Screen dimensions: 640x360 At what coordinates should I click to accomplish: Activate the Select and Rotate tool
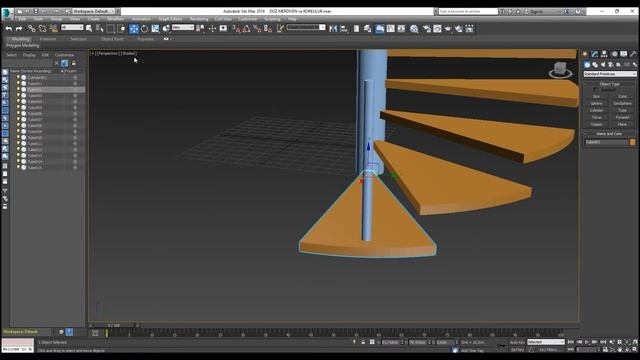(144, 29)
